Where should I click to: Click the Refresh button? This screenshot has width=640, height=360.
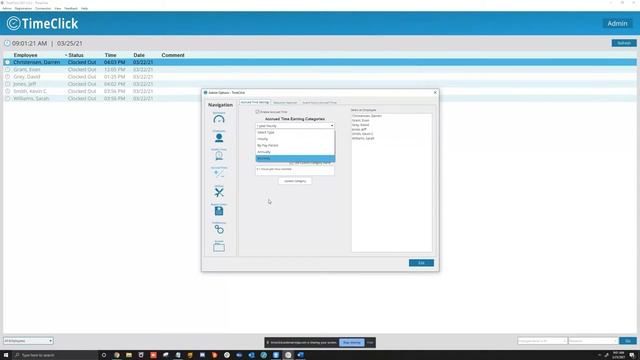click(624, 43)
